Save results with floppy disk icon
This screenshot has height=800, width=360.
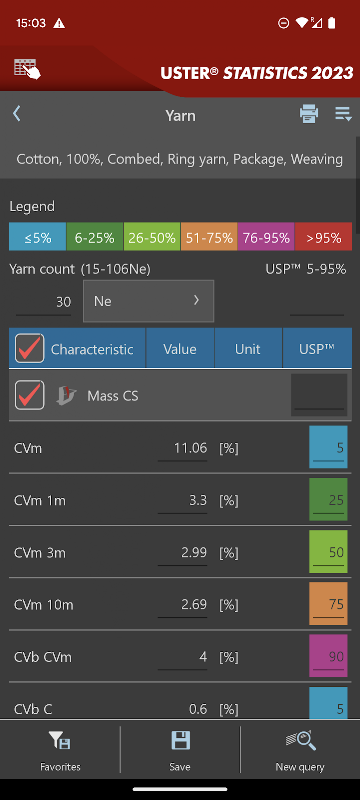180,740
